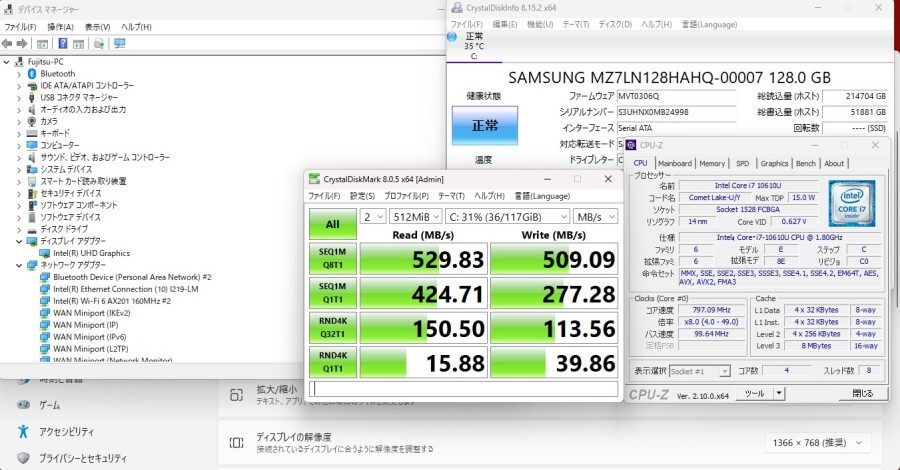Click the blue health status circle in CrystalDiskInfo
Screen dimensions: 900x470
pyautogui.click(x=452, y=37)
